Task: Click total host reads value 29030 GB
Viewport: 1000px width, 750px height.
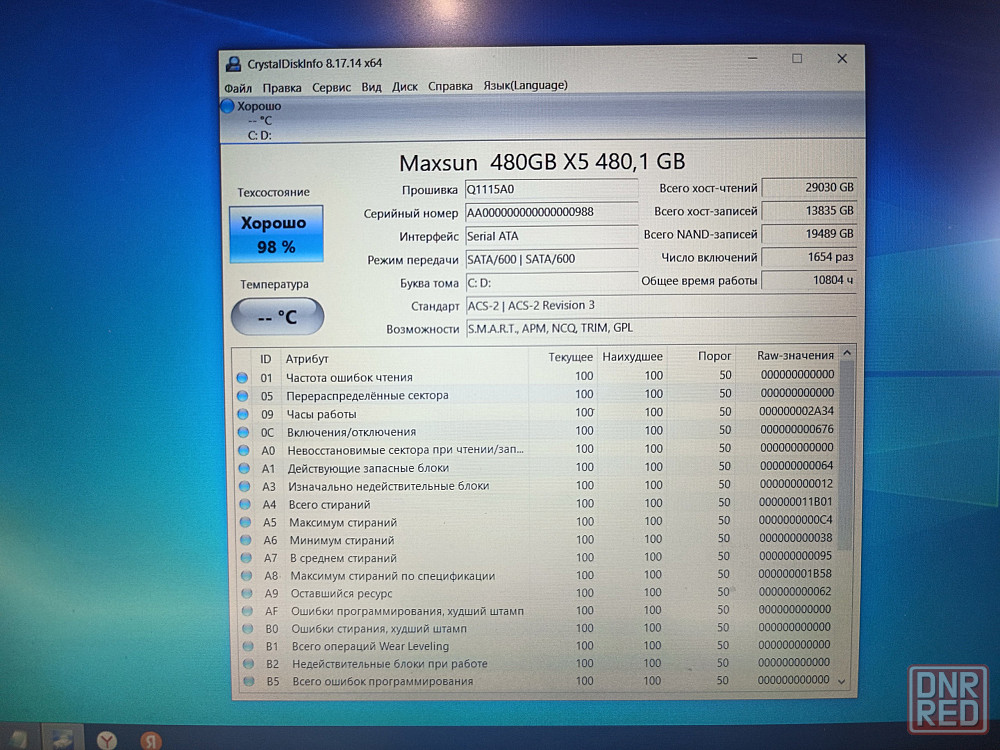Action: 809,188
